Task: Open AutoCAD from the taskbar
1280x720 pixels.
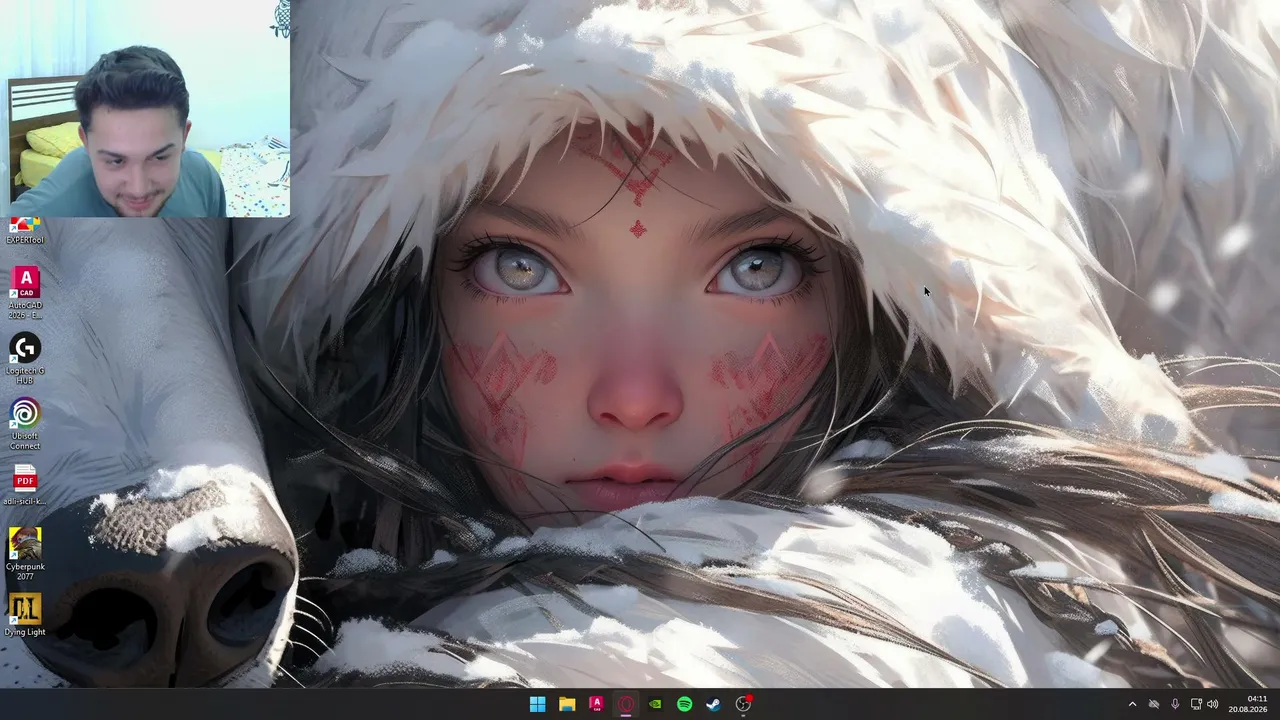Action: tap(596, 704)
